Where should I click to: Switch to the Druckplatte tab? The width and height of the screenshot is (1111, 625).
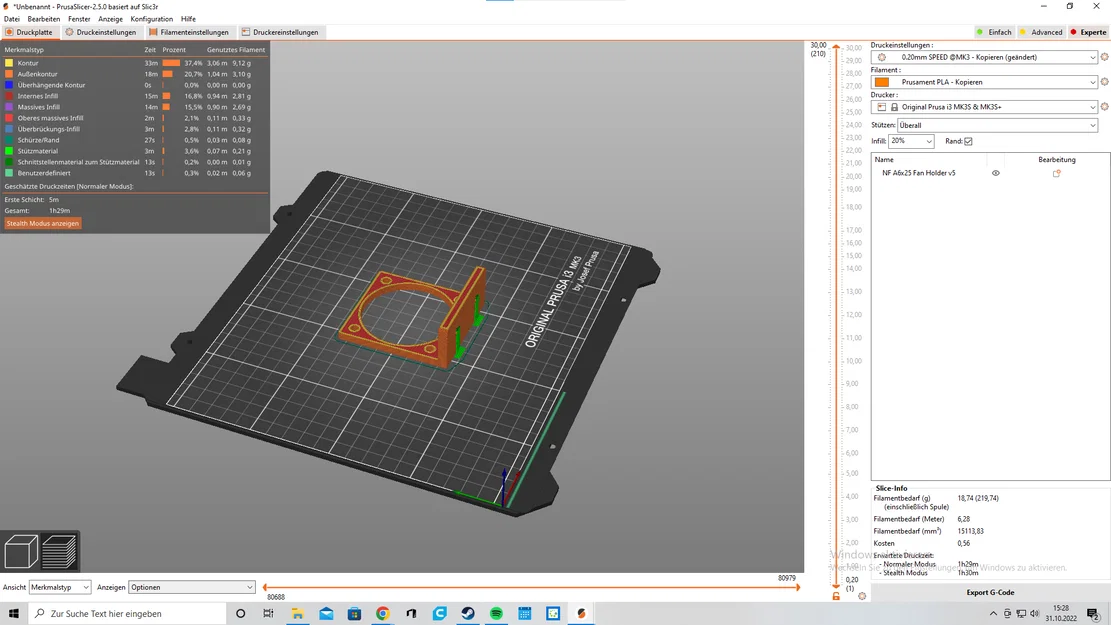(x=29, y=32)
